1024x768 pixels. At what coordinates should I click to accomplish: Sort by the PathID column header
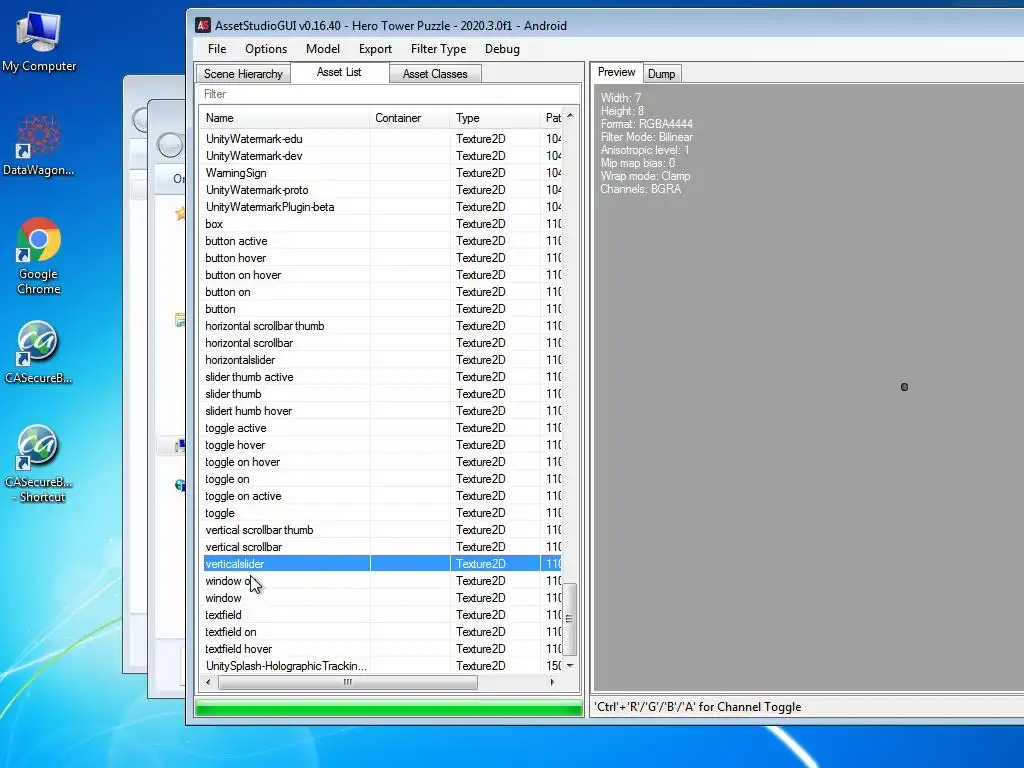coord(552,118)
